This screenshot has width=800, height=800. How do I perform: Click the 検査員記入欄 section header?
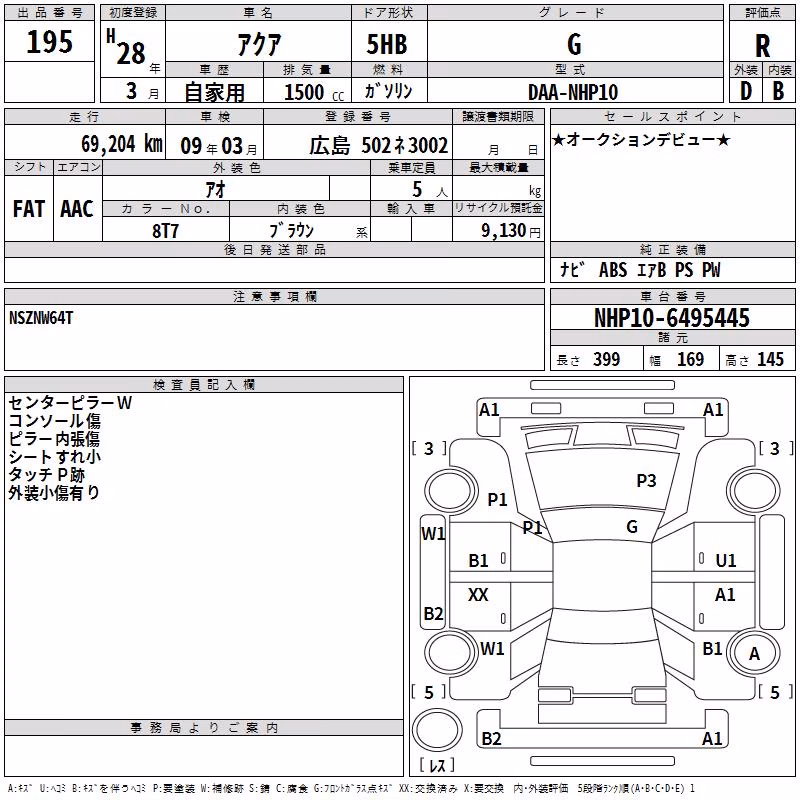click(204, 385)
